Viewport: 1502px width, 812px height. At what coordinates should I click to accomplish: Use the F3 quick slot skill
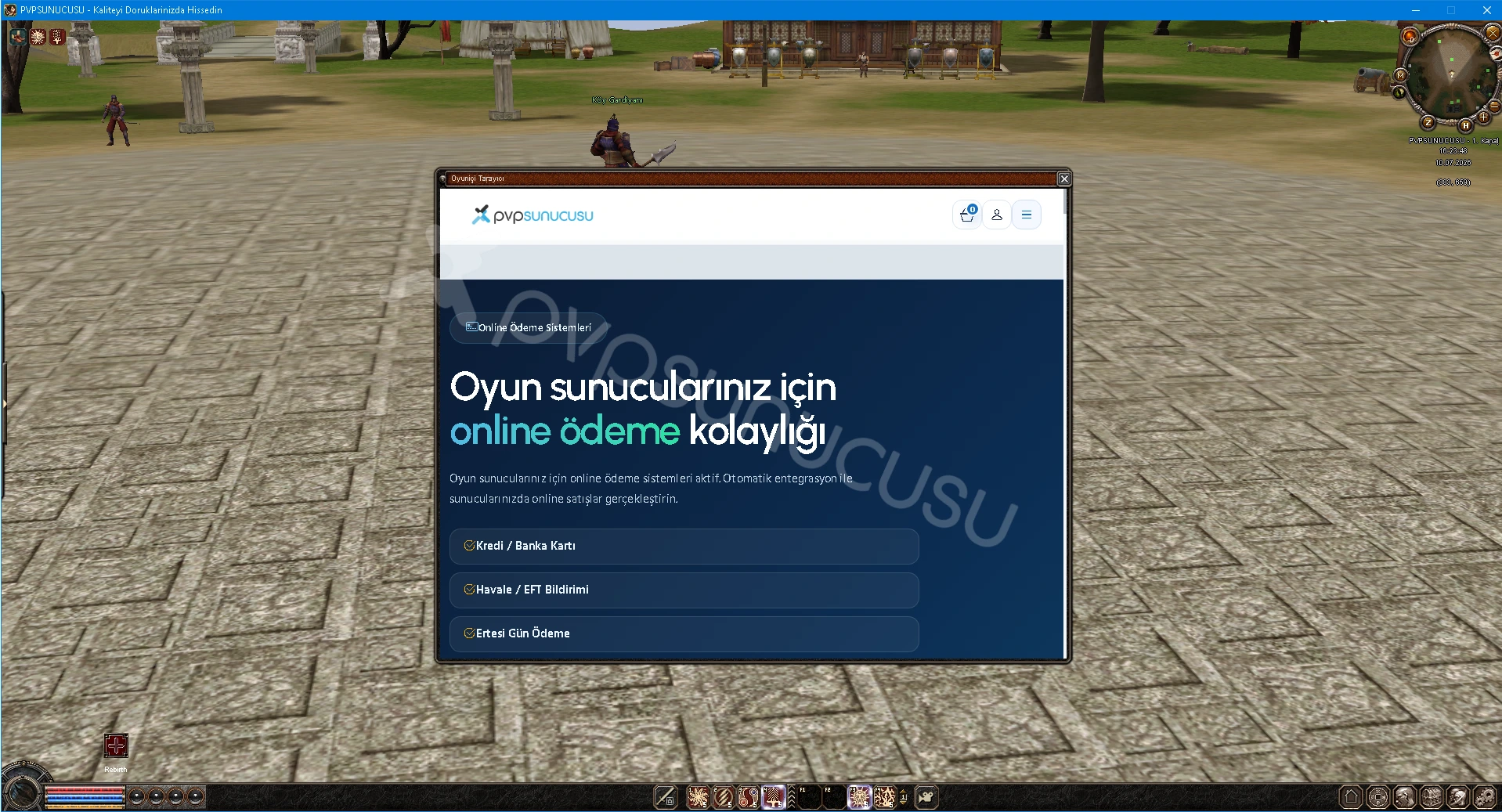(860, 797)
